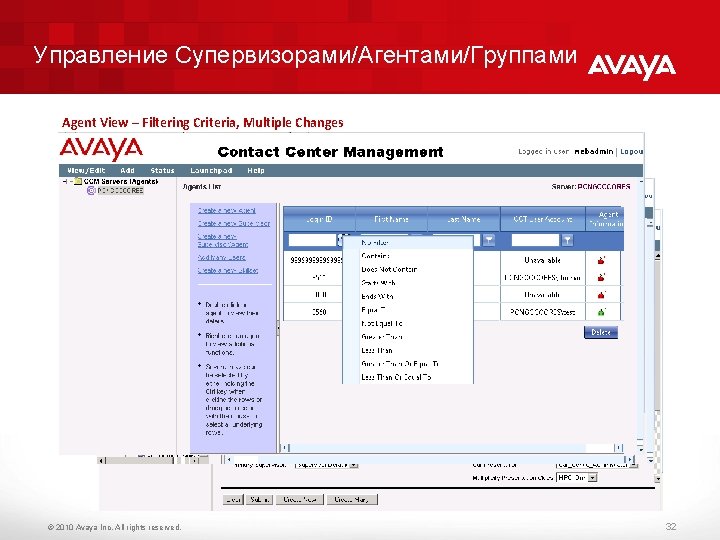Open the Add menu
This screenshot has width=720, height=540.
(127, 170)
